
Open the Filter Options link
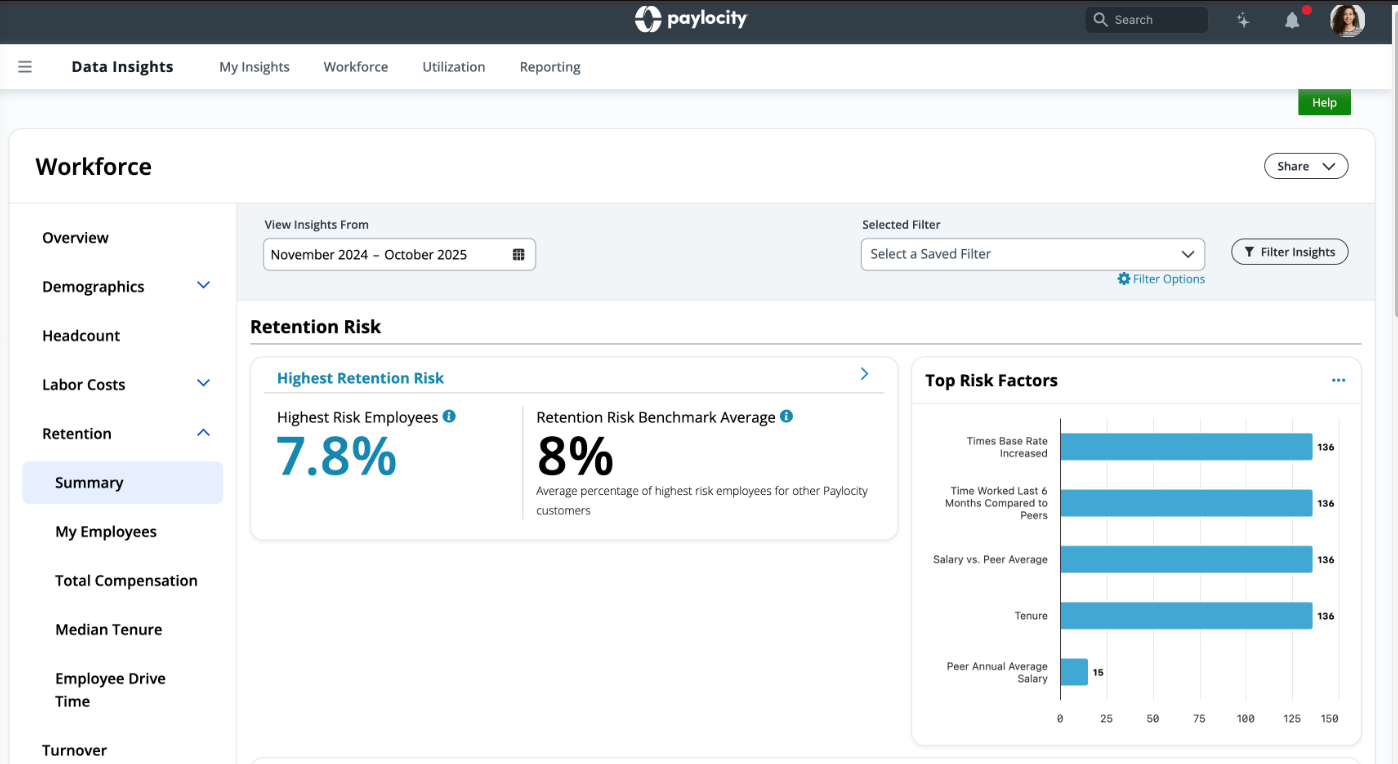1167,279
